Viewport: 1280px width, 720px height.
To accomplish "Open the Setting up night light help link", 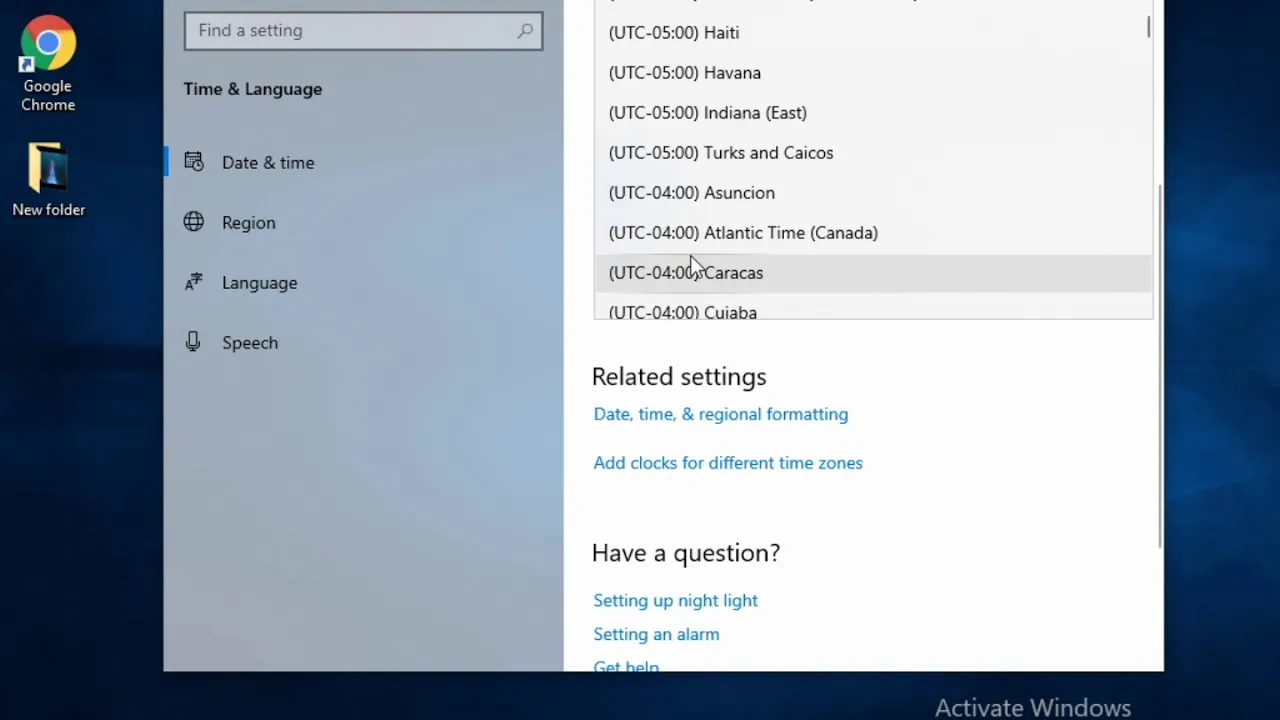I will (676, 600).
